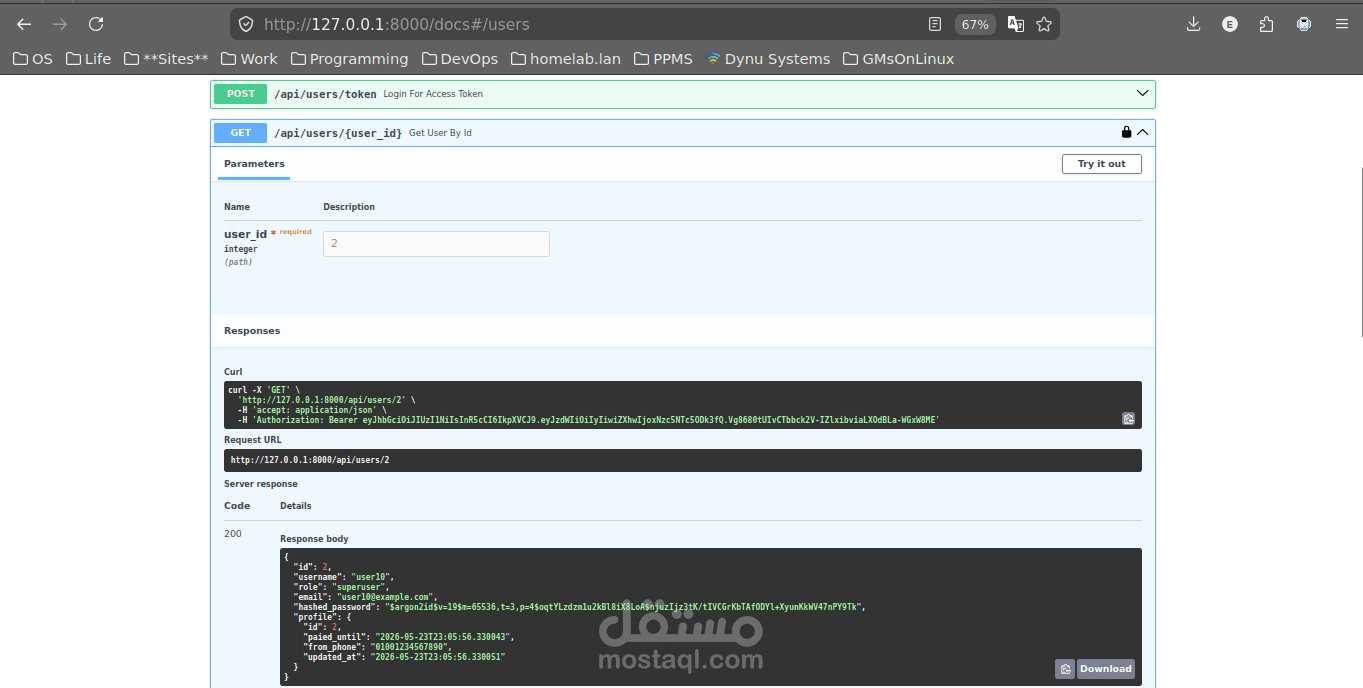Click the Try it out button

coord(1101,164)
